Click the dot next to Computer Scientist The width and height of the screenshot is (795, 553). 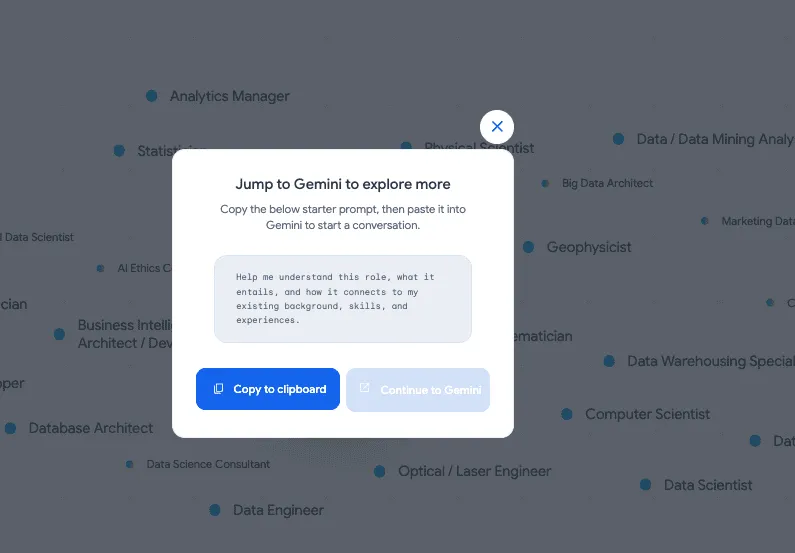tap(567, 414)
